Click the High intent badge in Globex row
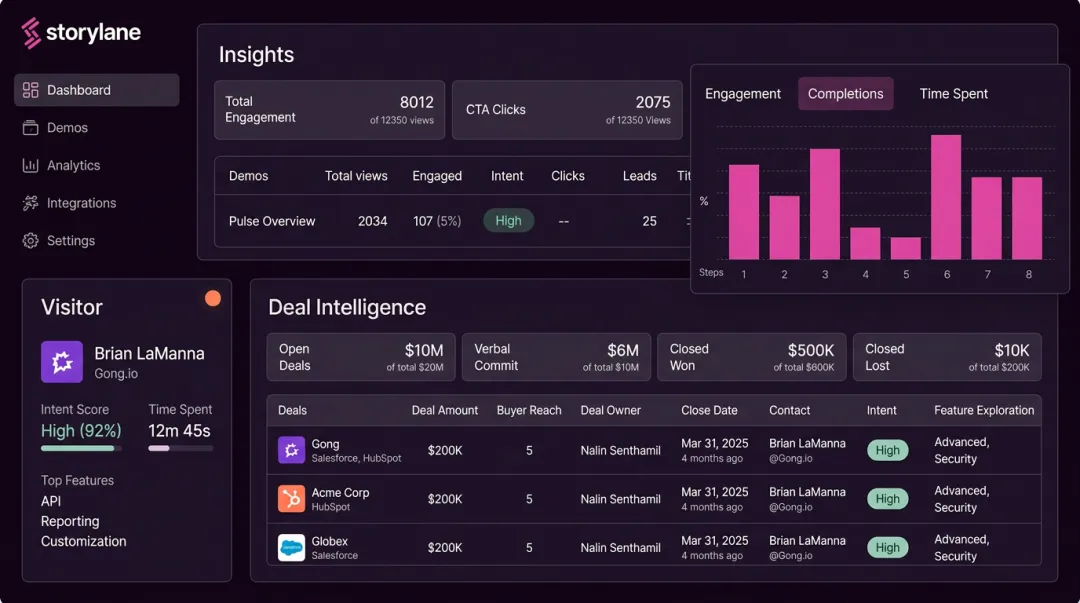 (887, 547)
